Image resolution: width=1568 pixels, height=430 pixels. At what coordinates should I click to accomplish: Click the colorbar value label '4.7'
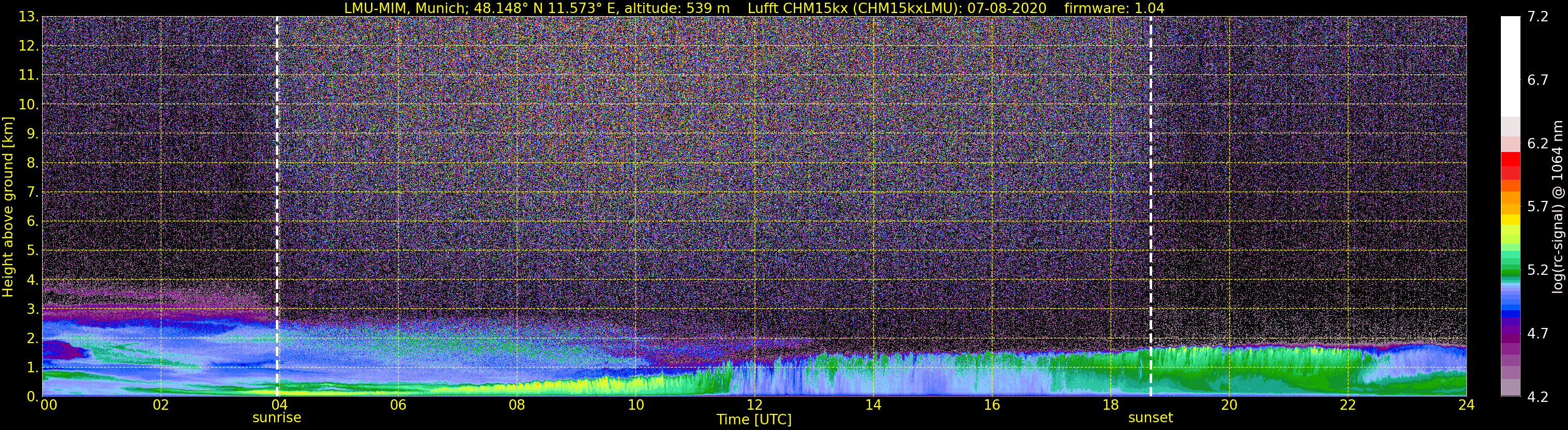point(1538,333)
